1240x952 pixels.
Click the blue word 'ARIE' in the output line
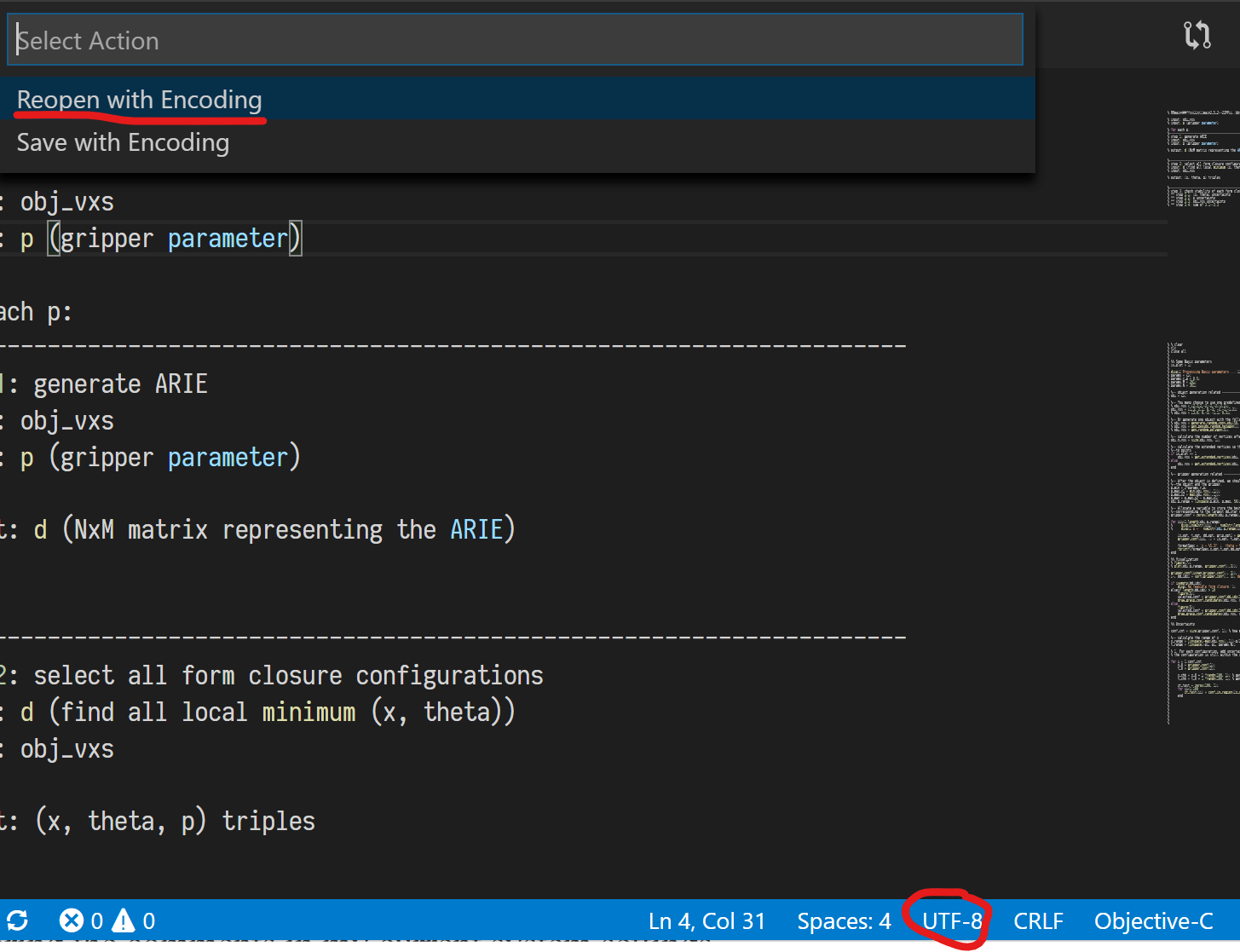coord(477,528)
